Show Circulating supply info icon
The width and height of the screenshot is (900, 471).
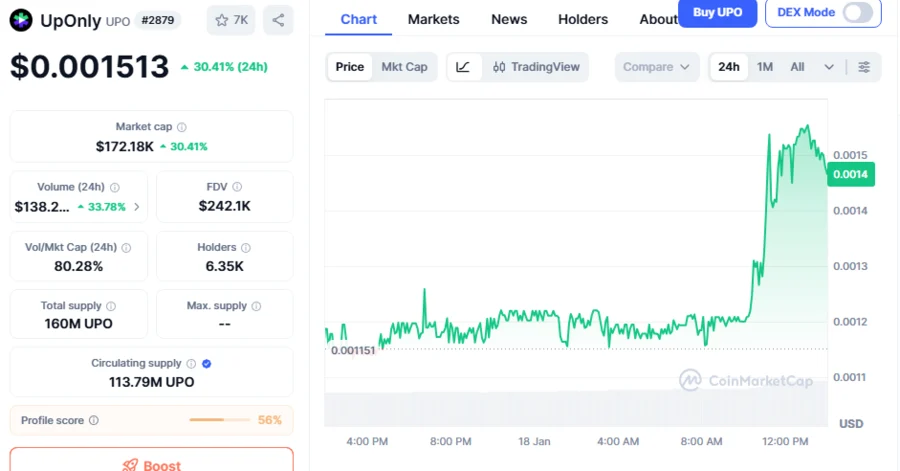tap(191, 363)
